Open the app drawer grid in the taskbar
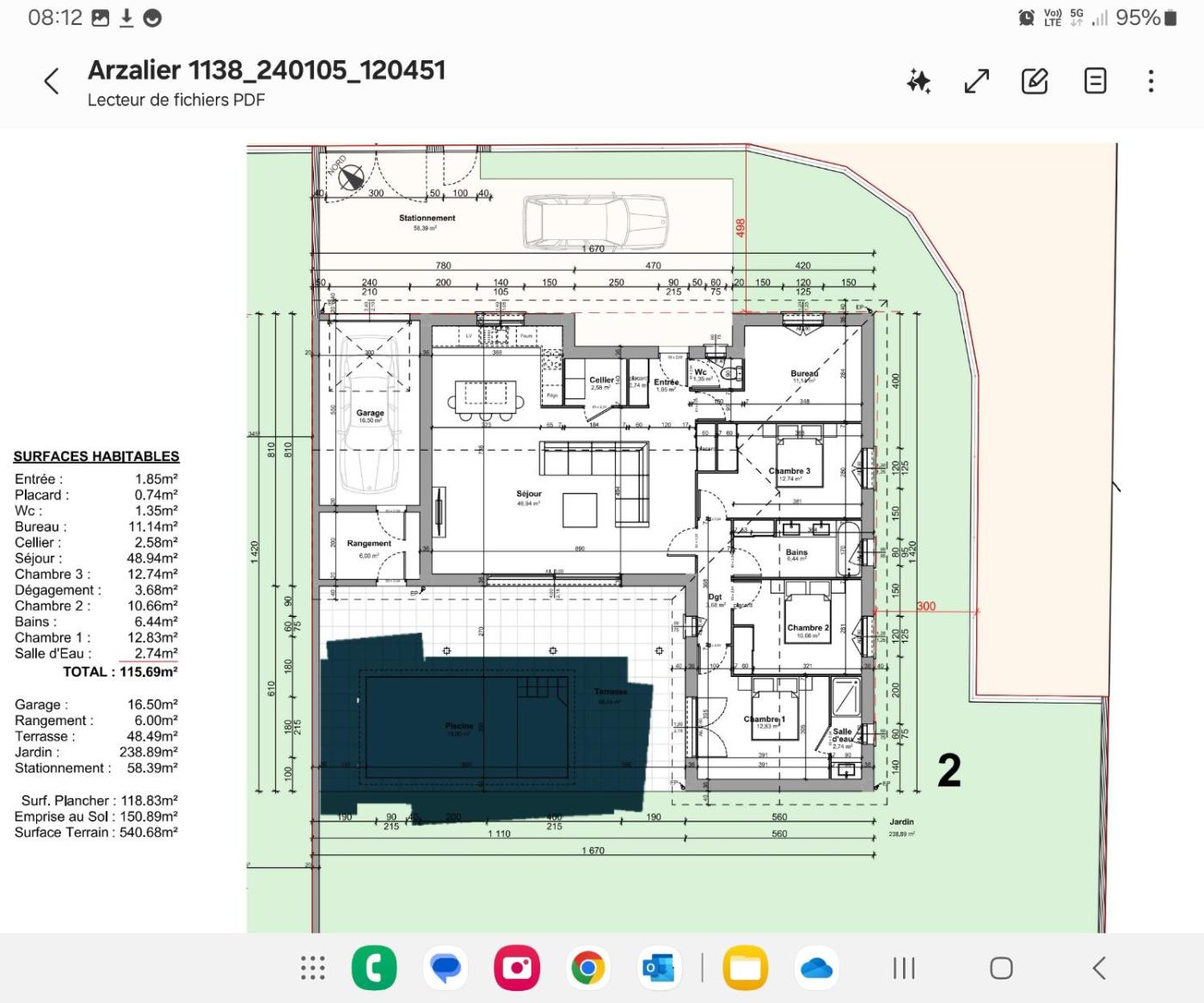The height and width of the screenshot is (1003, 1204). coord(313,968)
